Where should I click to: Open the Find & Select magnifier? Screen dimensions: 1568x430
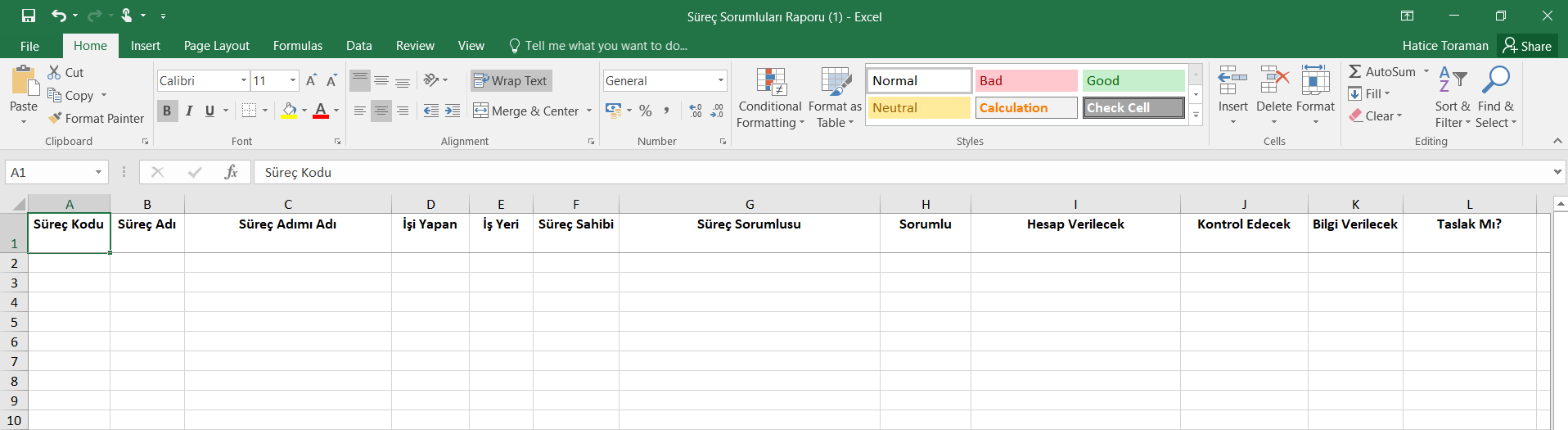(x=1496, y=98)
